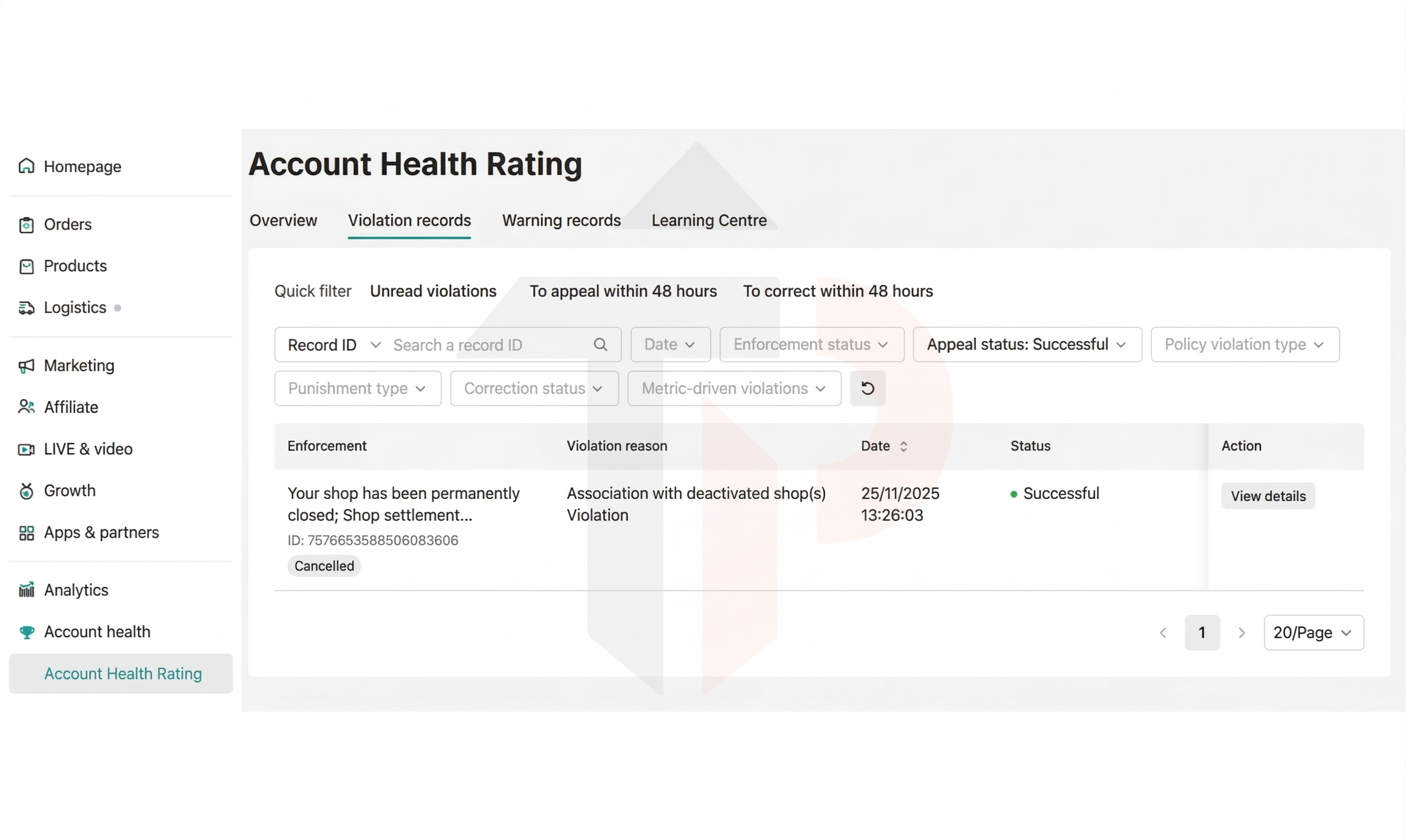This screenshot has width=1406, height=840.
Task: Click the Analytics chart icon
Action: coord(26,590)
